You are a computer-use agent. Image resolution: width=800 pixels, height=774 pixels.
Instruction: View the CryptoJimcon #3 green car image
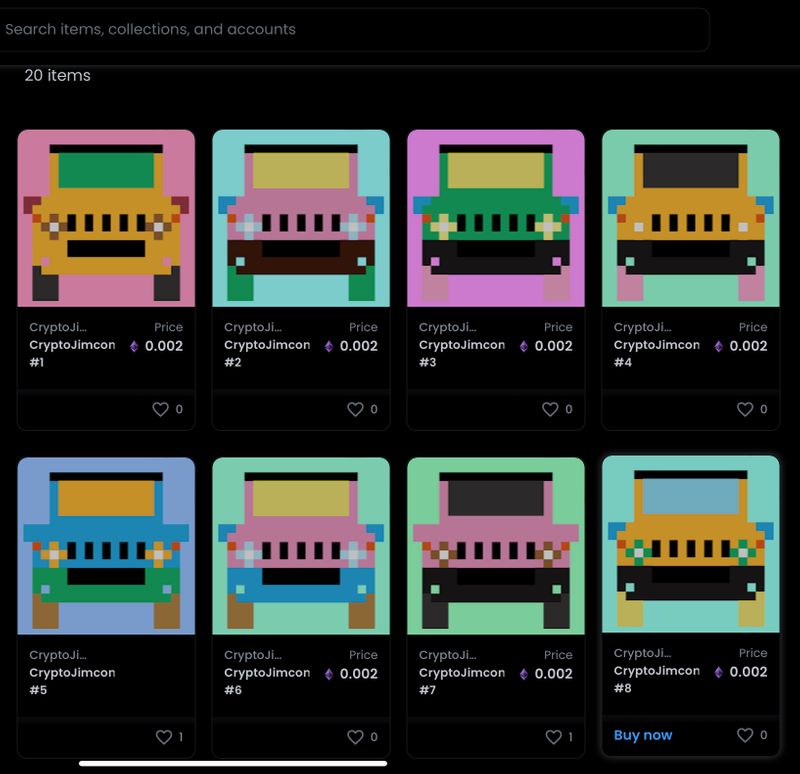point(496,218)
